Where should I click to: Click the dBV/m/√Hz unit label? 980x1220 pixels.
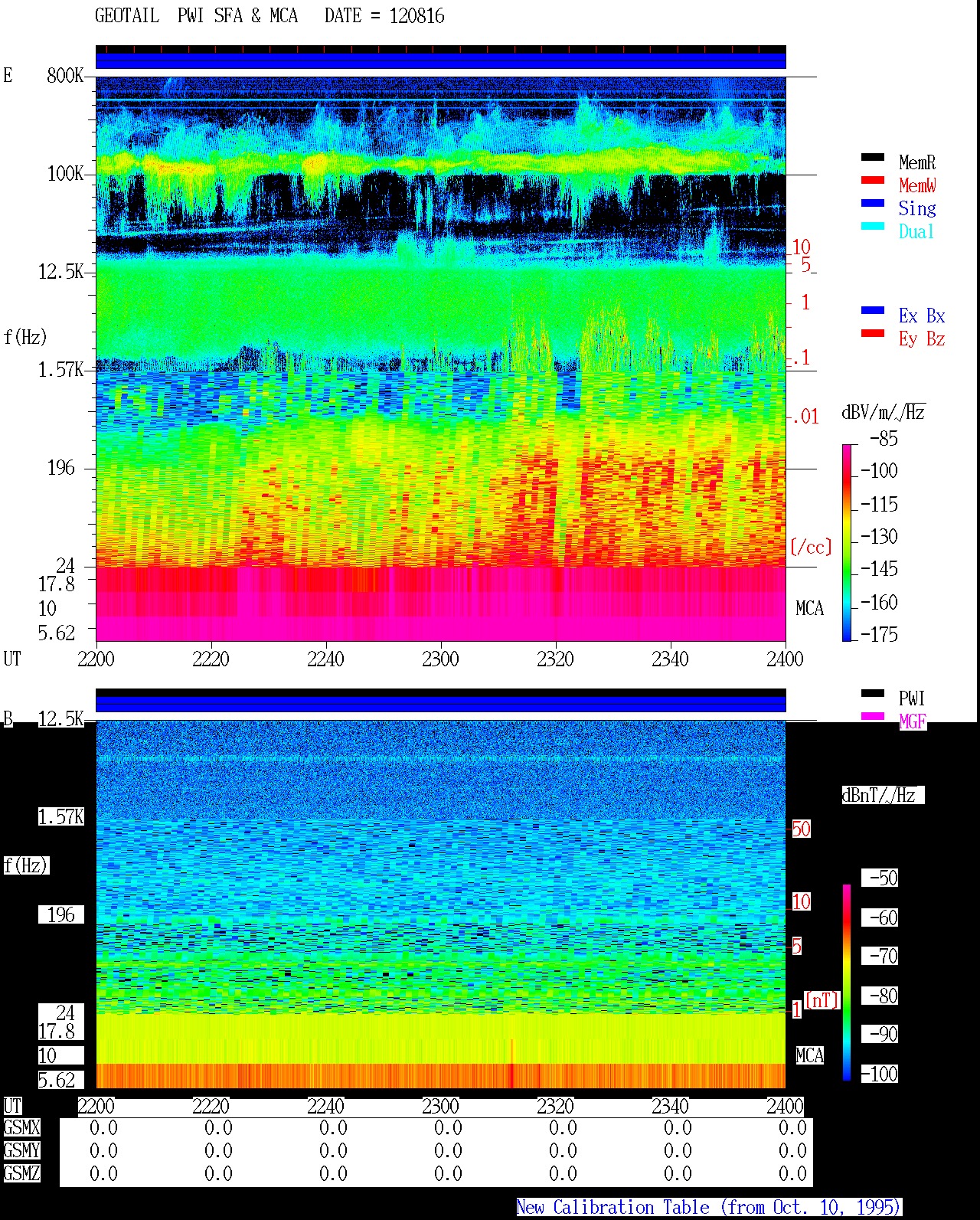click(x=884, y=412)
